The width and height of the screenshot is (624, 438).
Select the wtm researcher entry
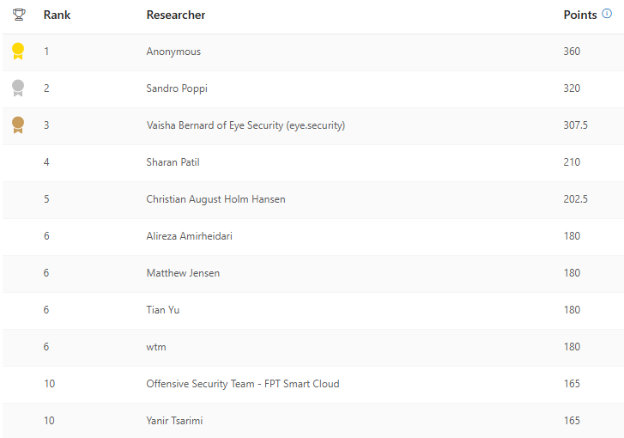(156, 347)
